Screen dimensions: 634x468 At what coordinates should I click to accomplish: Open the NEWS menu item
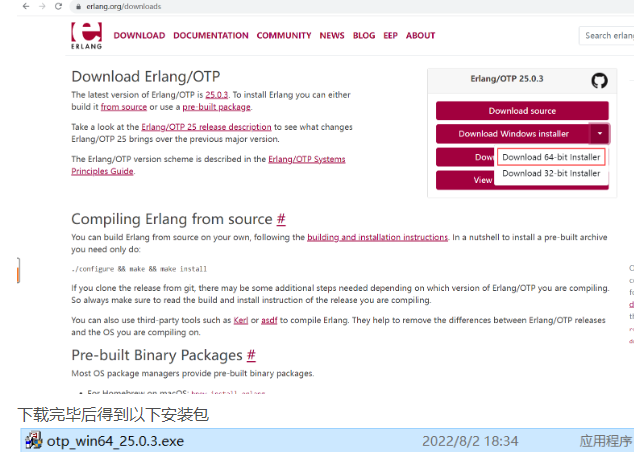tap(332, 36)
